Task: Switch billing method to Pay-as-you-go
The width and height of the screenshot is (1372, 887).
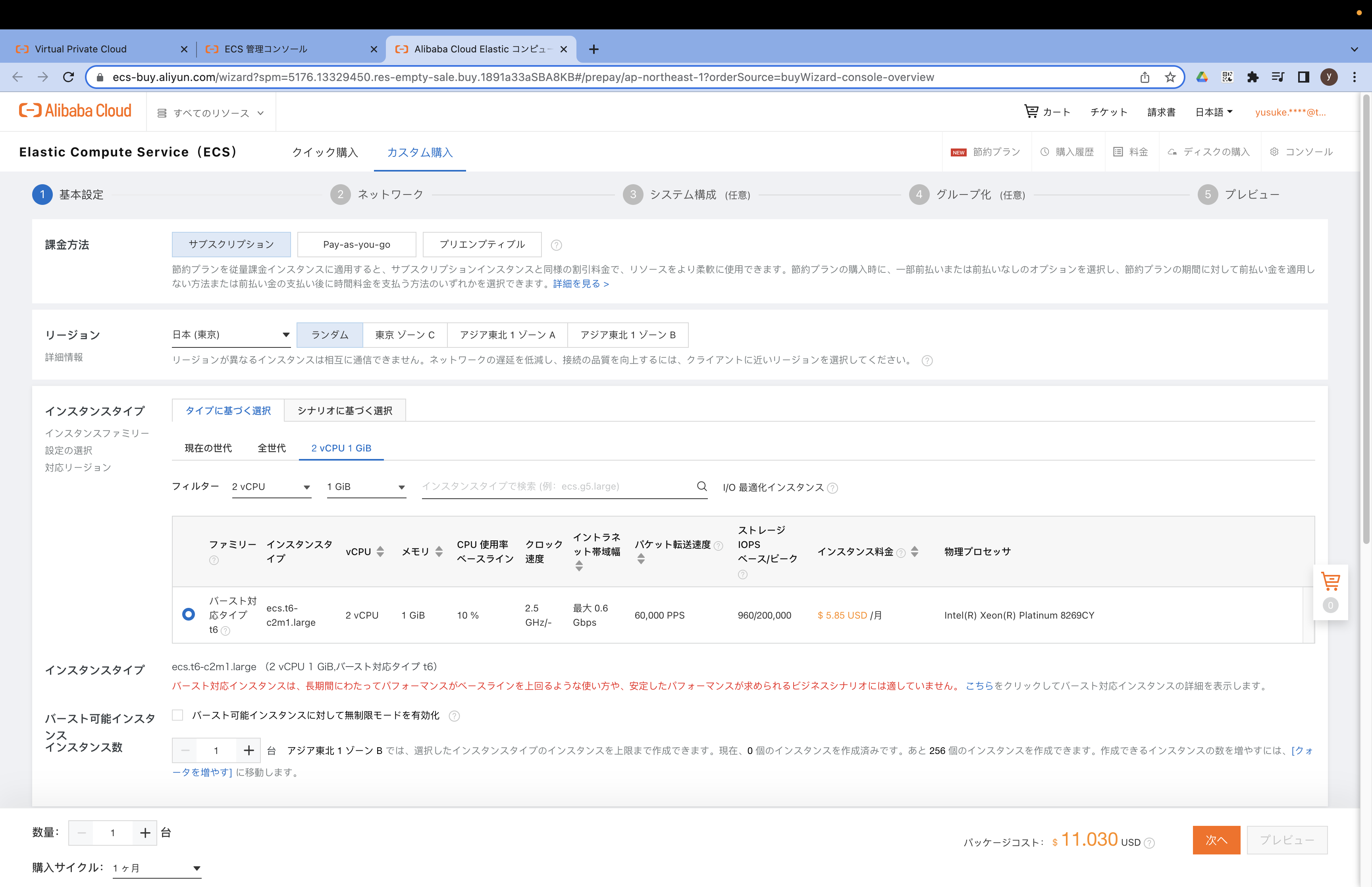Action: click(x=356, y=244)
